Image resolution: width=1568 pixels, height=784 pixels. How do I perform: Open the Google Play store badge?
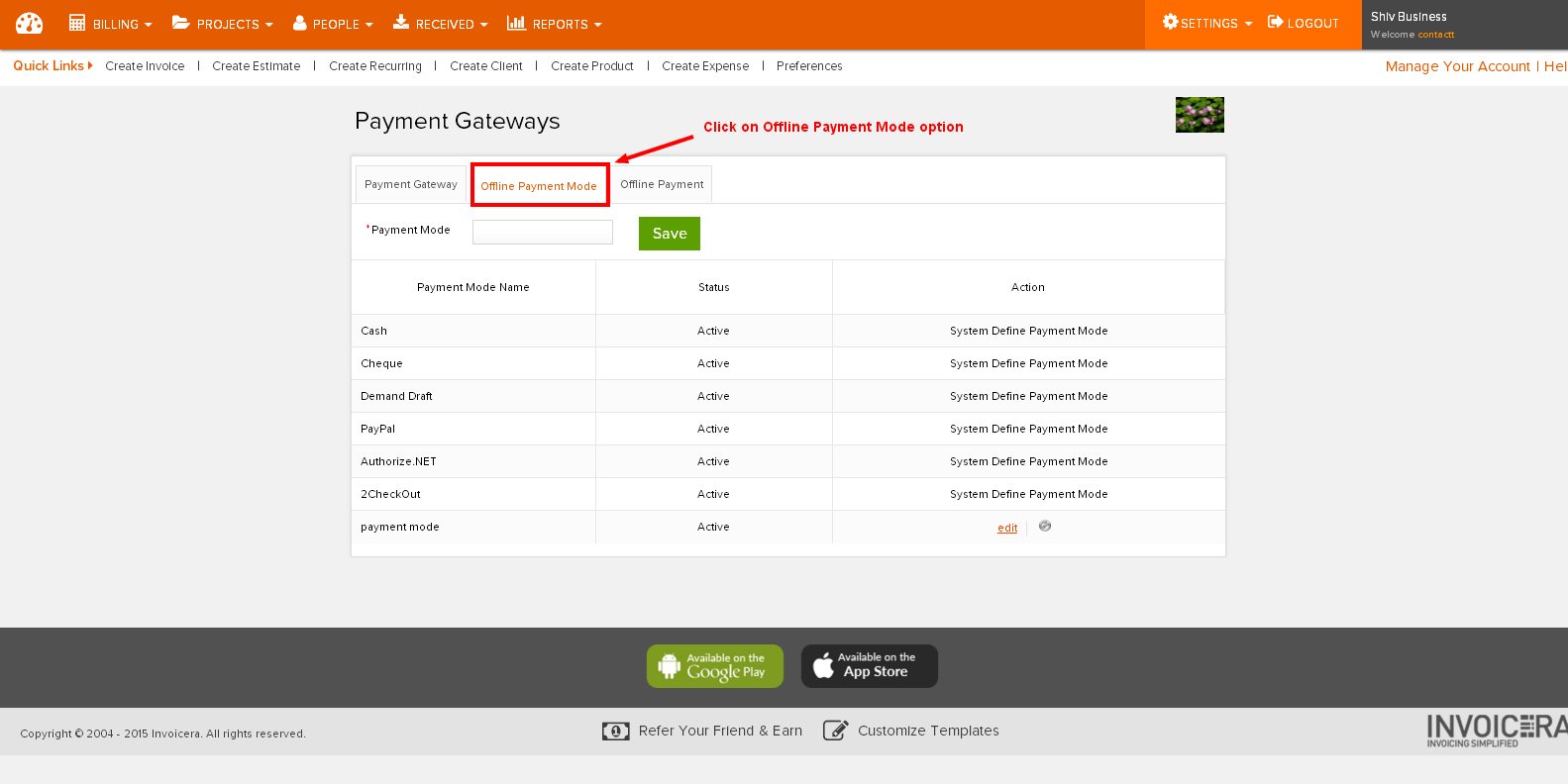coord(714,666)
